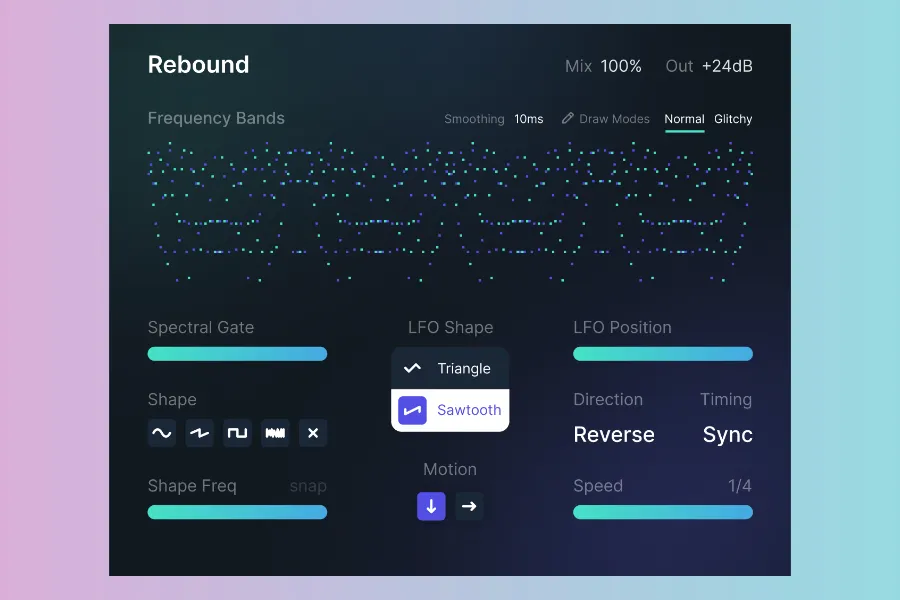The image size is (900, 600).
Task: Select the sawtooth wave shape icon
Action: (199, 433)
